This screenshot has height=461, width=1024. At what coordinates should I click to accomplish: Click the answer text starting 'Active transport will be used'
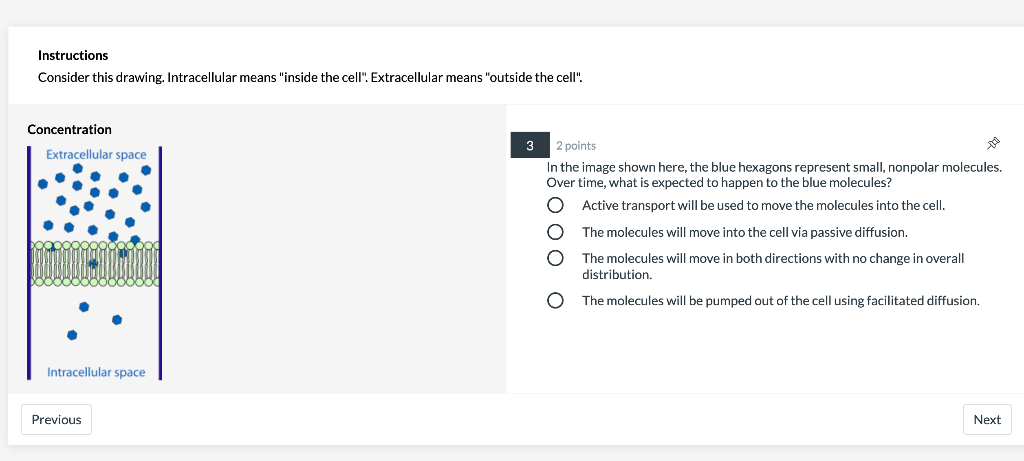pyautogui.click(x=763, y=205)
